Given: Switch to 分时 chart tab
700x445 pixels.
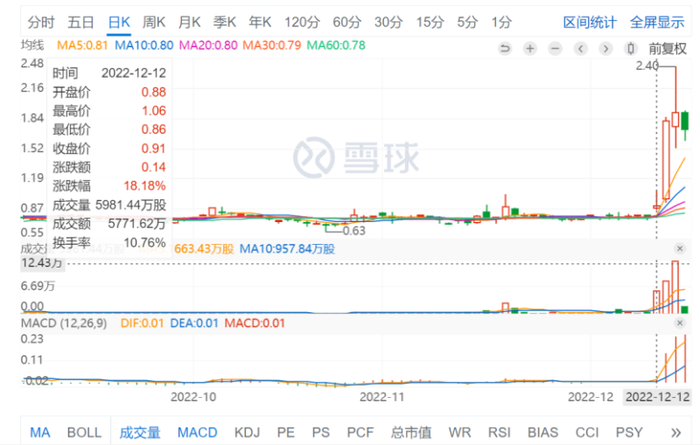Looking at the screenshot, I should pyautogui.click(x=41, y=22).
